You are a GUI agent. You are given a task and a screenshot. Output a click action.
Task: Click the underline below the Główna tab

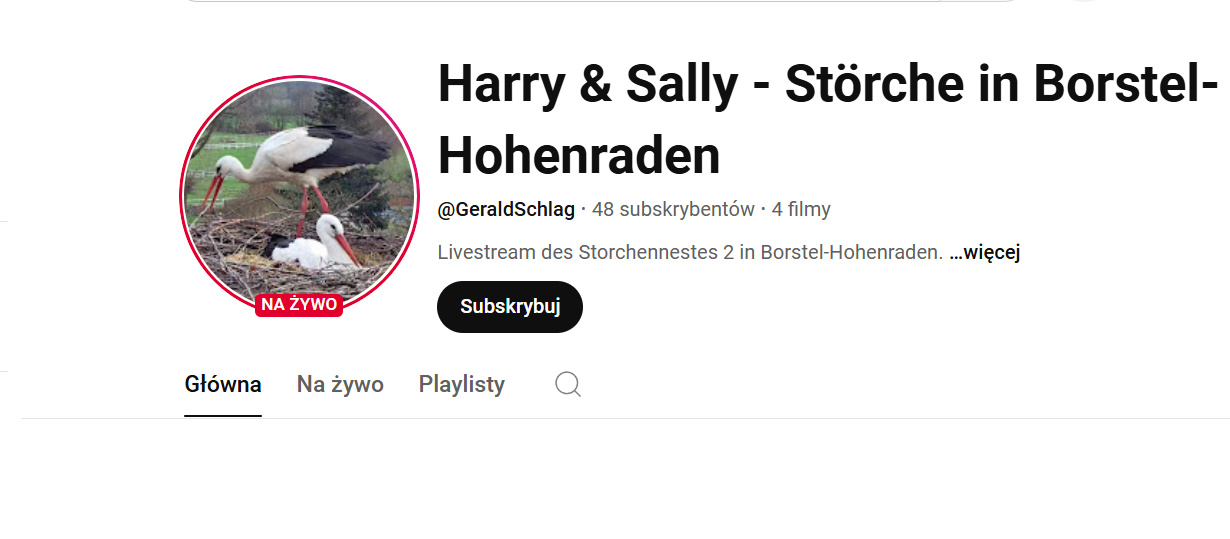click(x=223, y=416)
